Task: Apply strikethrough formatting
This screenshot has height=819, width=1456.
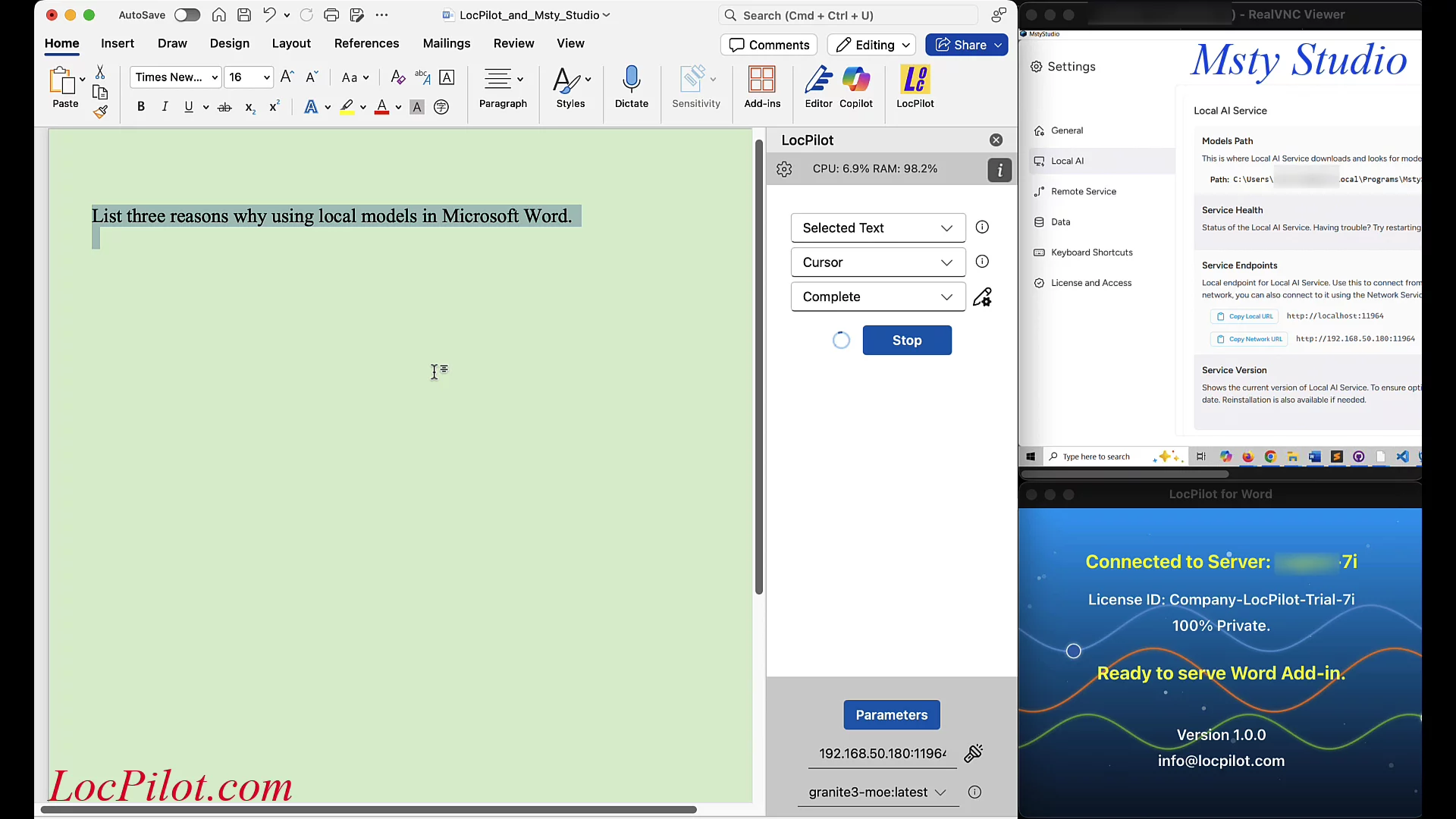Action: pos(224,107)
